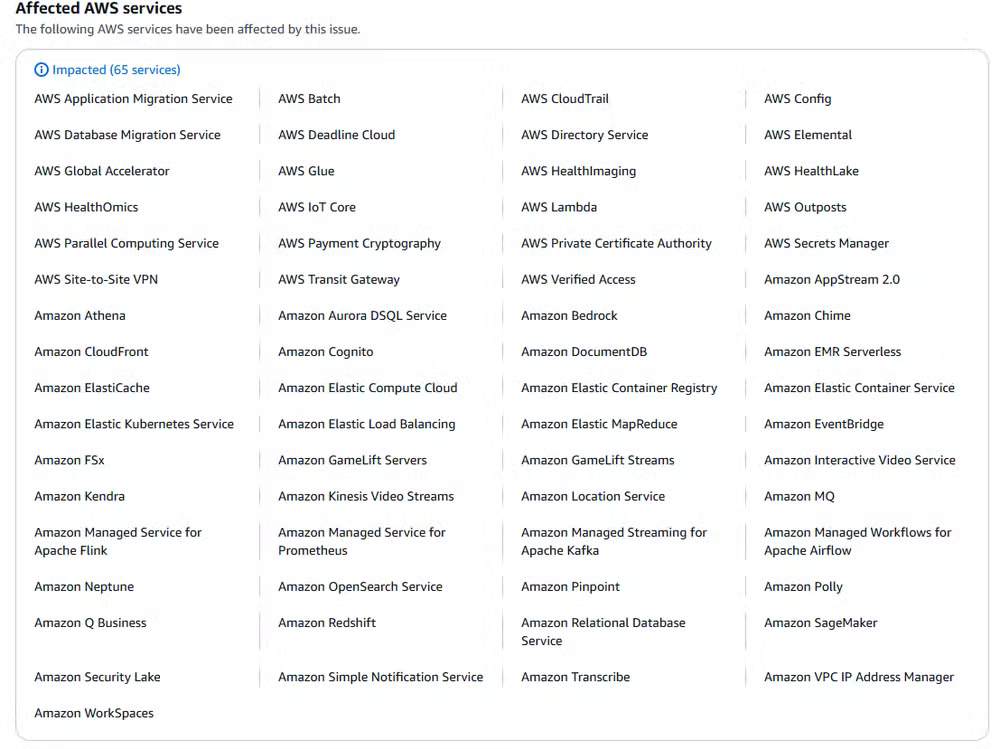Click Amazon Managed Streaming for Apache Kafka
This screenshot has height=749, width=1000.
pyautogui.click(x=613, y=541)
